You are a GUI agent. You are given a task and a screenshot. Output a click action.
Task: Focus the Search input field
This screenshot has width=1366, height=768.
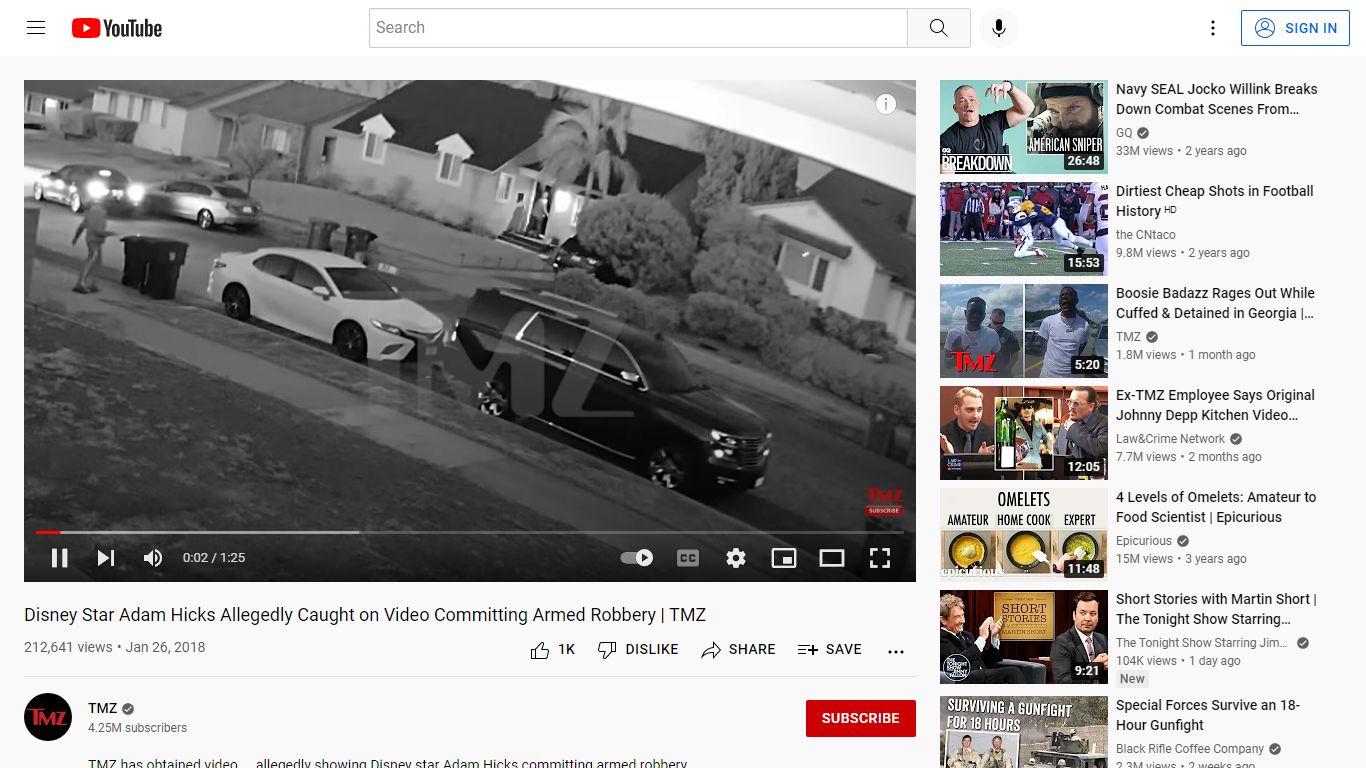[638, 28]
